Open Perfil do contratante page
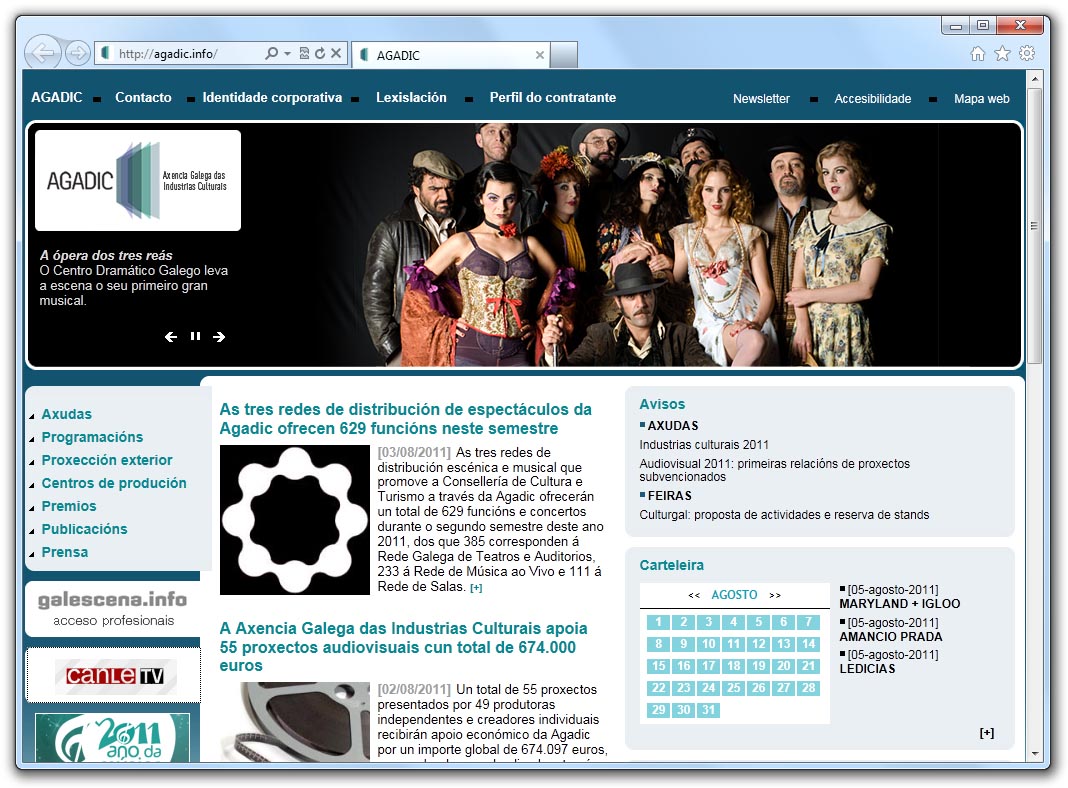Viewport: 1068px width, 788px height. 552,97
